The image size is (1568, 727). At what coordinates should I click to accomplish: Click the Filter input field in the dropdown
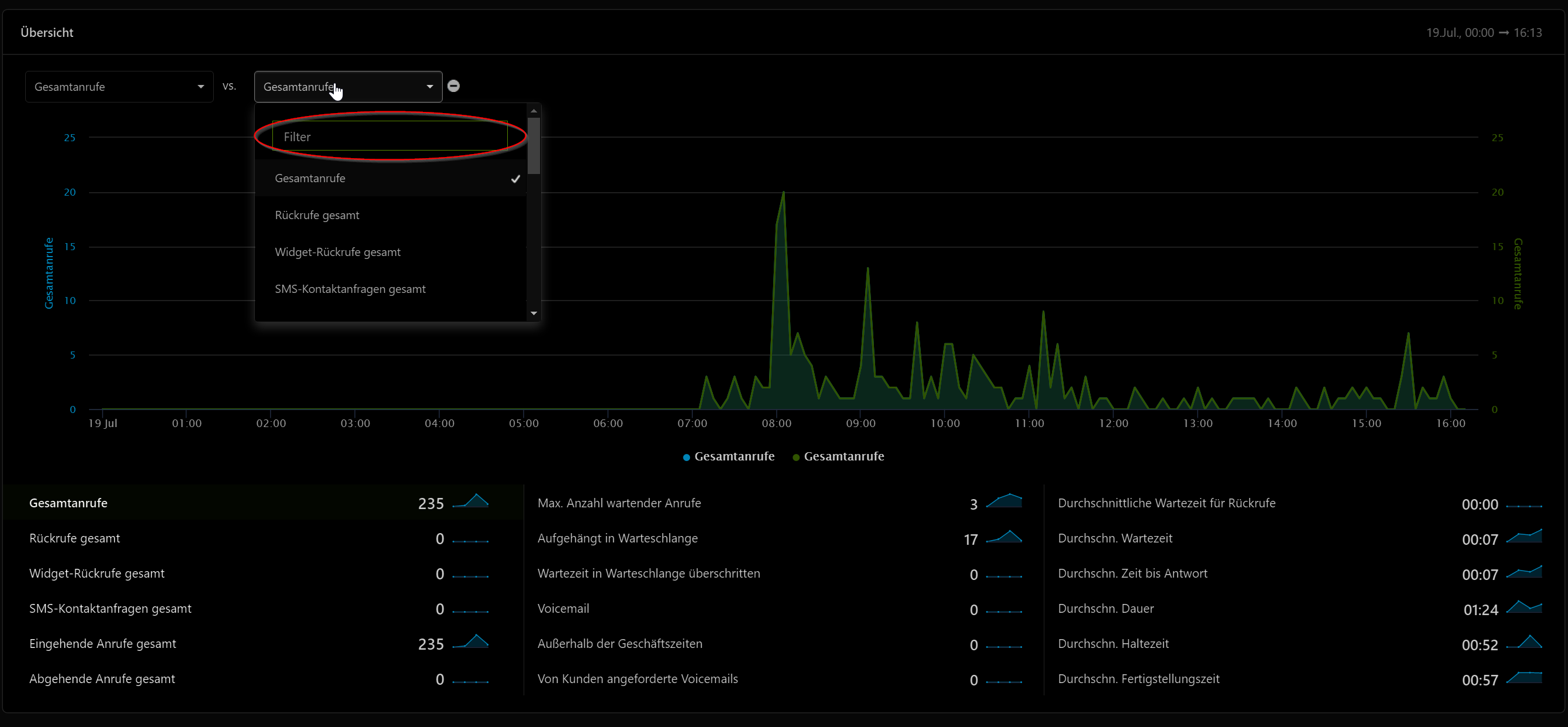(390, 136)
